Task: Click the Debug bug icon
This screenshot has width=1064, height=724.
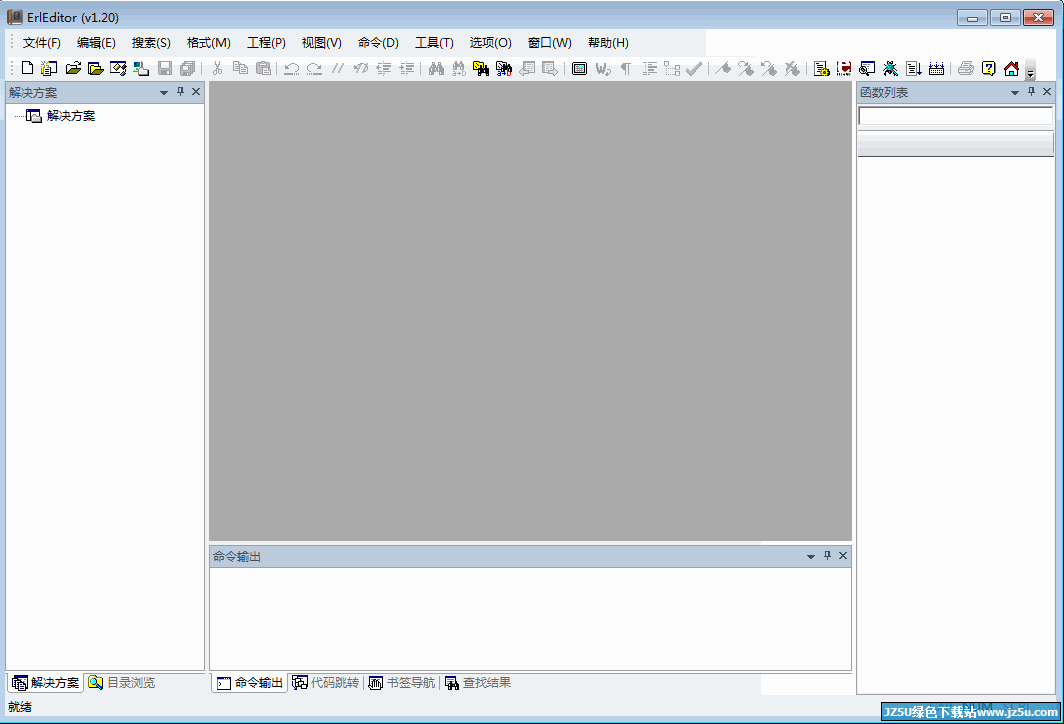Action: coord(890,68)
